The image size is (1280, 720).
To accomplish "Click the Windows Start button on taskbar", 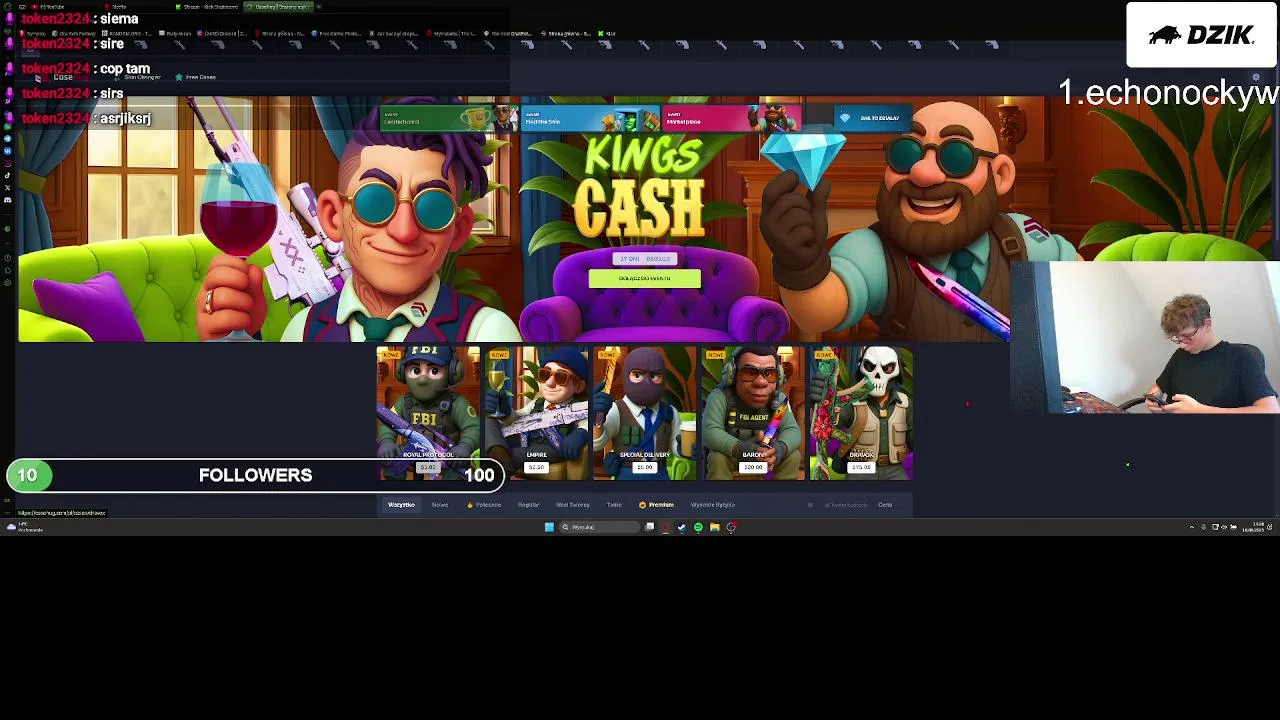I will [x=549, y=527].
